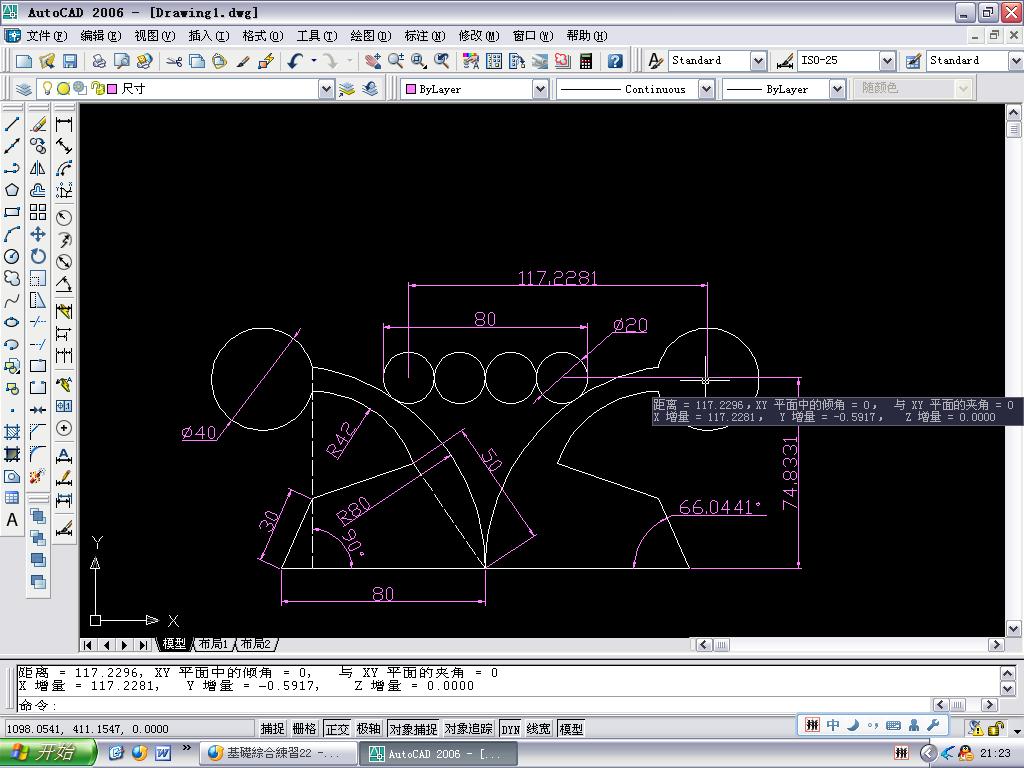Click the vertical scrollbar down arrow
The image size is (1024, 768).
click(1013, 629)
